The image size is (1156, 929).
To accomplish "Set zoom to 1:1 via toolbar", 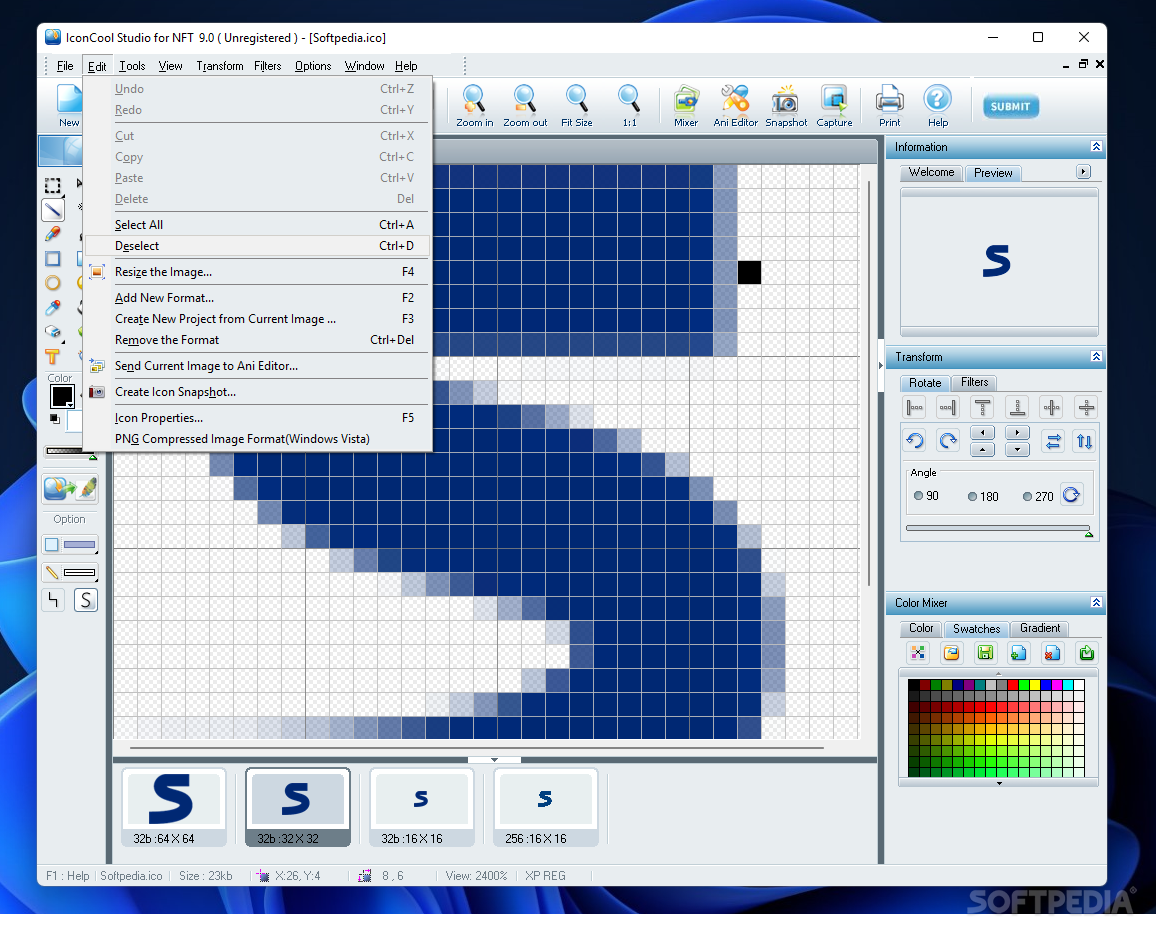I will click(629, 106).
